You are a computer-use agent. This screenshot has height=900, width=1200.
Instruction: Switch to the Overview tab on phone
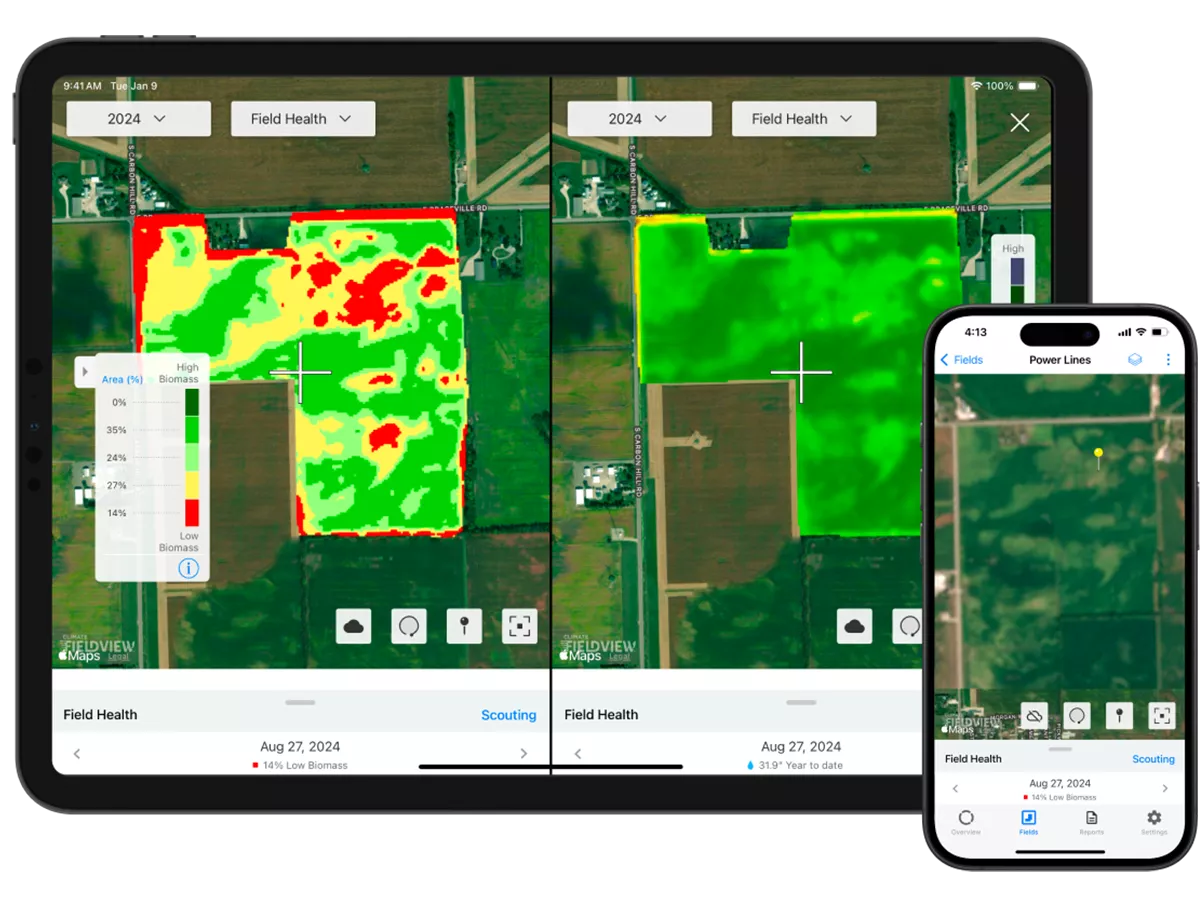coord(966,822)
